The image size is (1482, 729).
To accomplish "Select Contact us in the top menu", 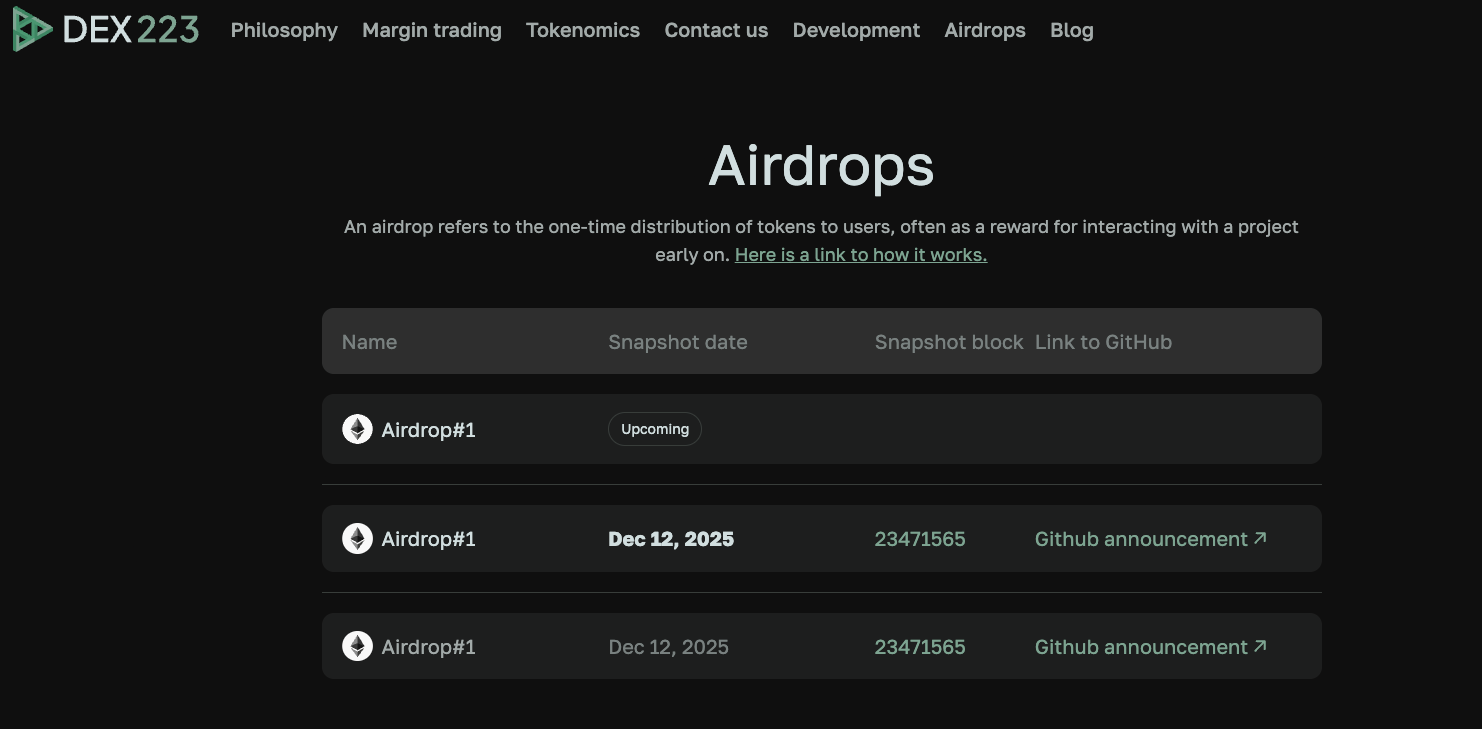I will (716, 30).
